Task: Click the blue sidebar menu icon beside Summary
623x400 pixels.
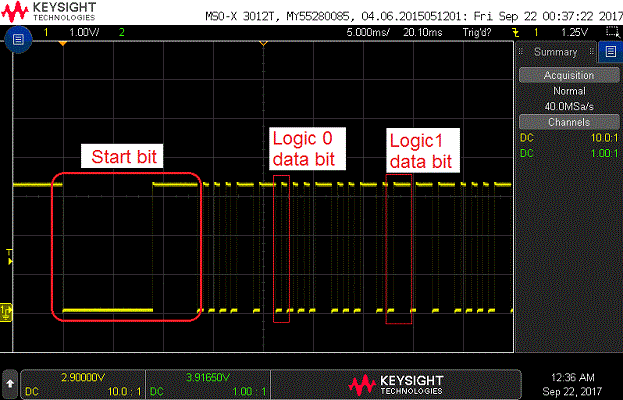Action: 610,52
